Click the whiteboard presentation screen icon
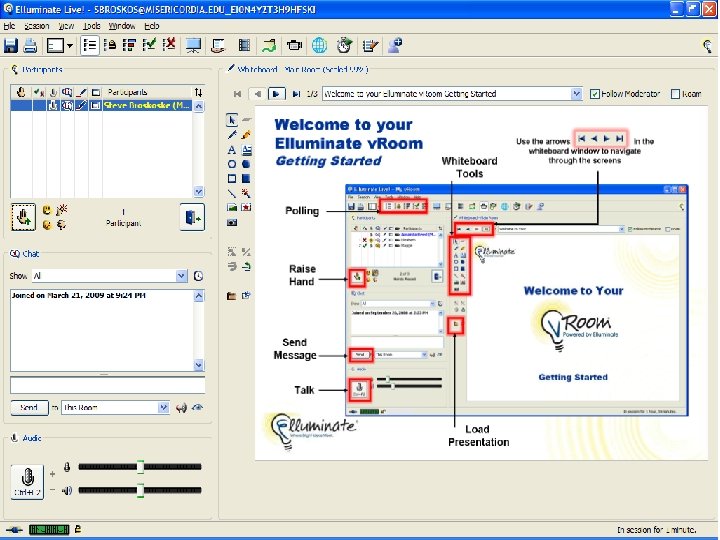720x540 pixels. (x=193, y=45)
